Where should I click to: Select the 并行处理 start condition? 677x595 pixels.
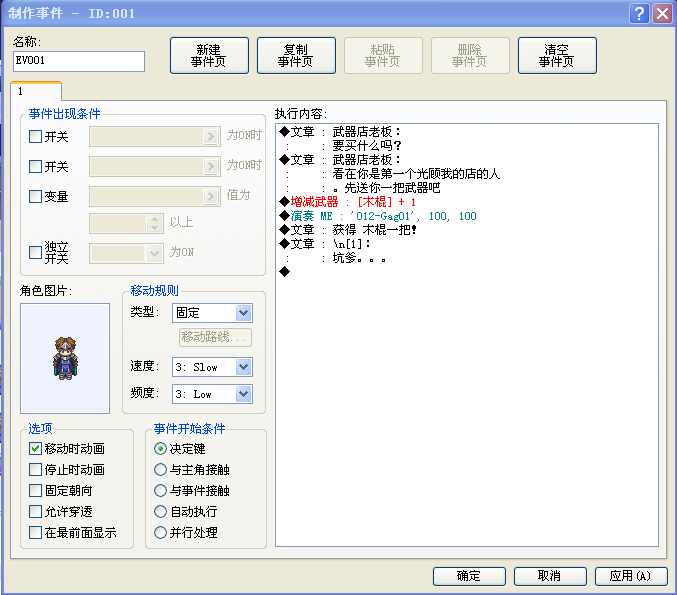160,532
